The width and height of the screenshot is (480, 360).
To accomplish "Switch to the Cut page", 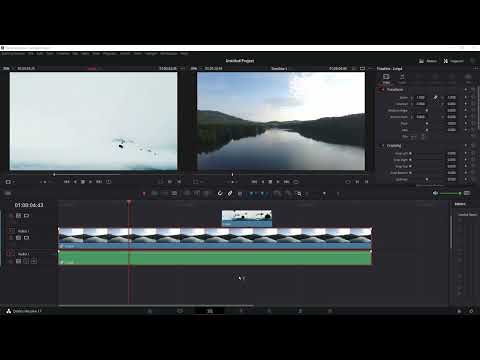I will pos(180,311).
